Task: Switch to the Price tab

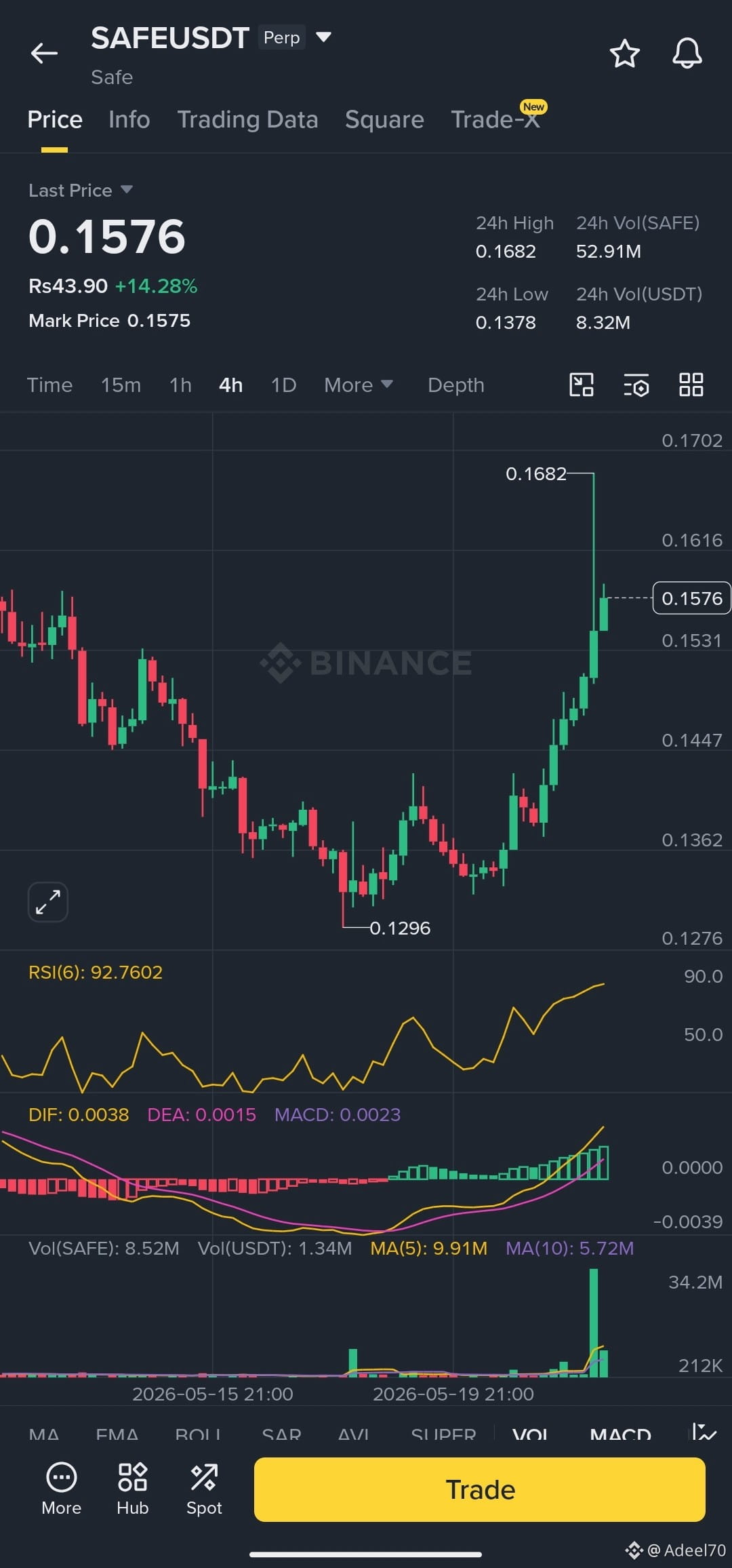Action: [55, 119]
